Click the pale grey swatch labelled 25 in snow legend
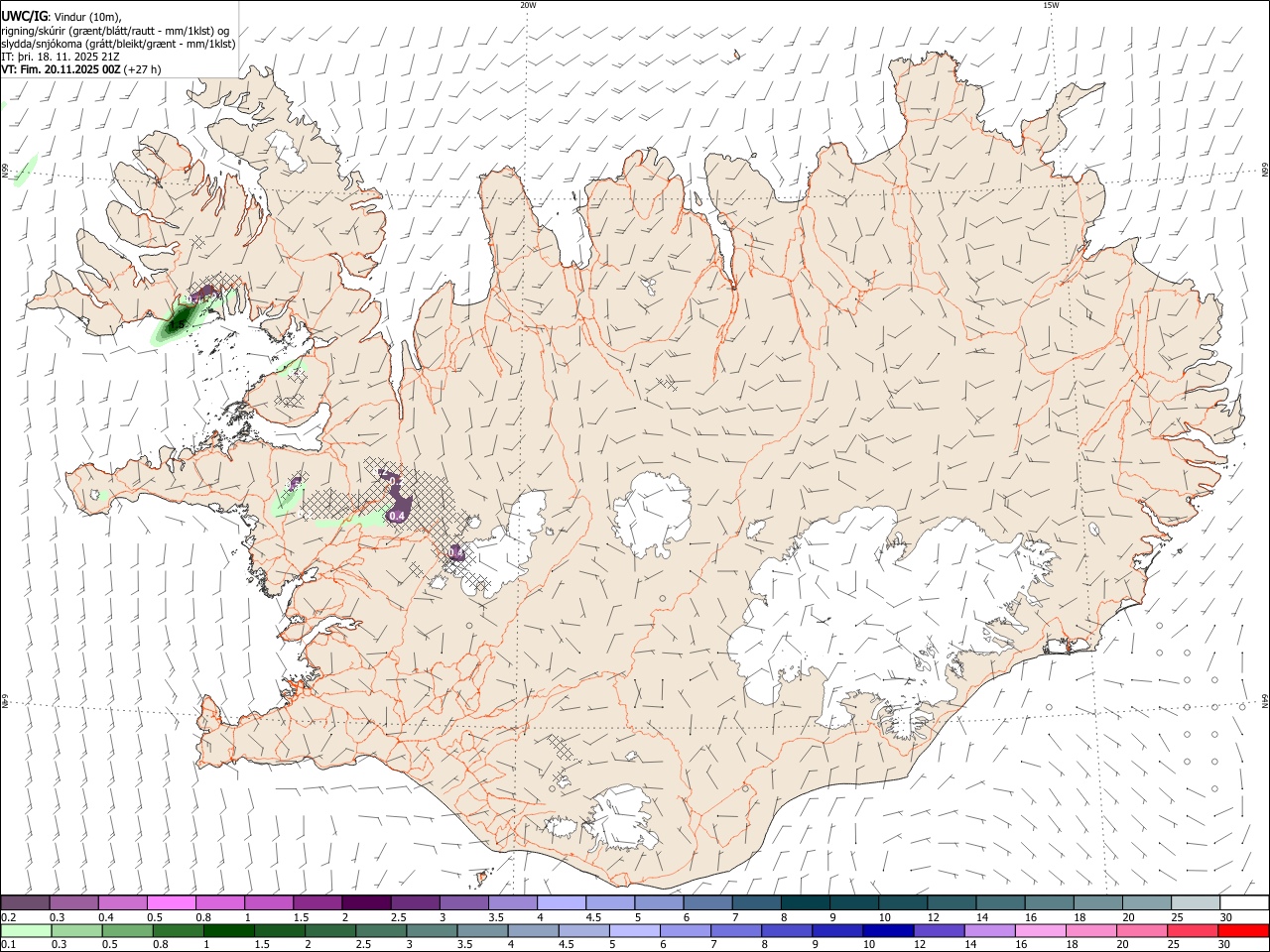 click(1196, 902)
